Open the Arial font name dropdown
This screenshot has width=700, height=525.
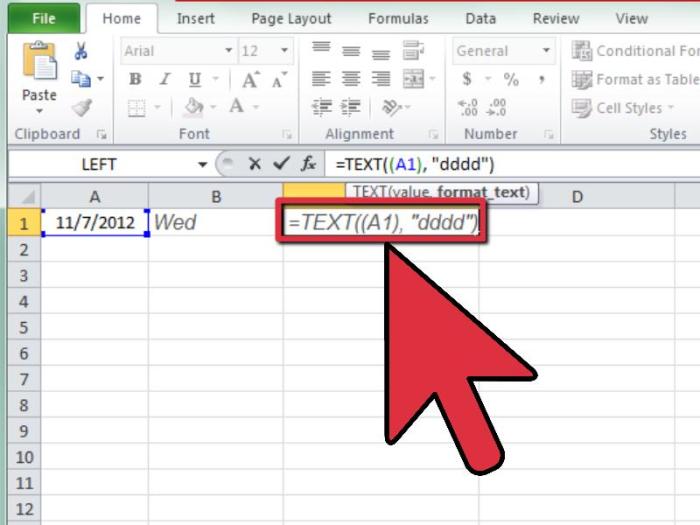point(229,50)
